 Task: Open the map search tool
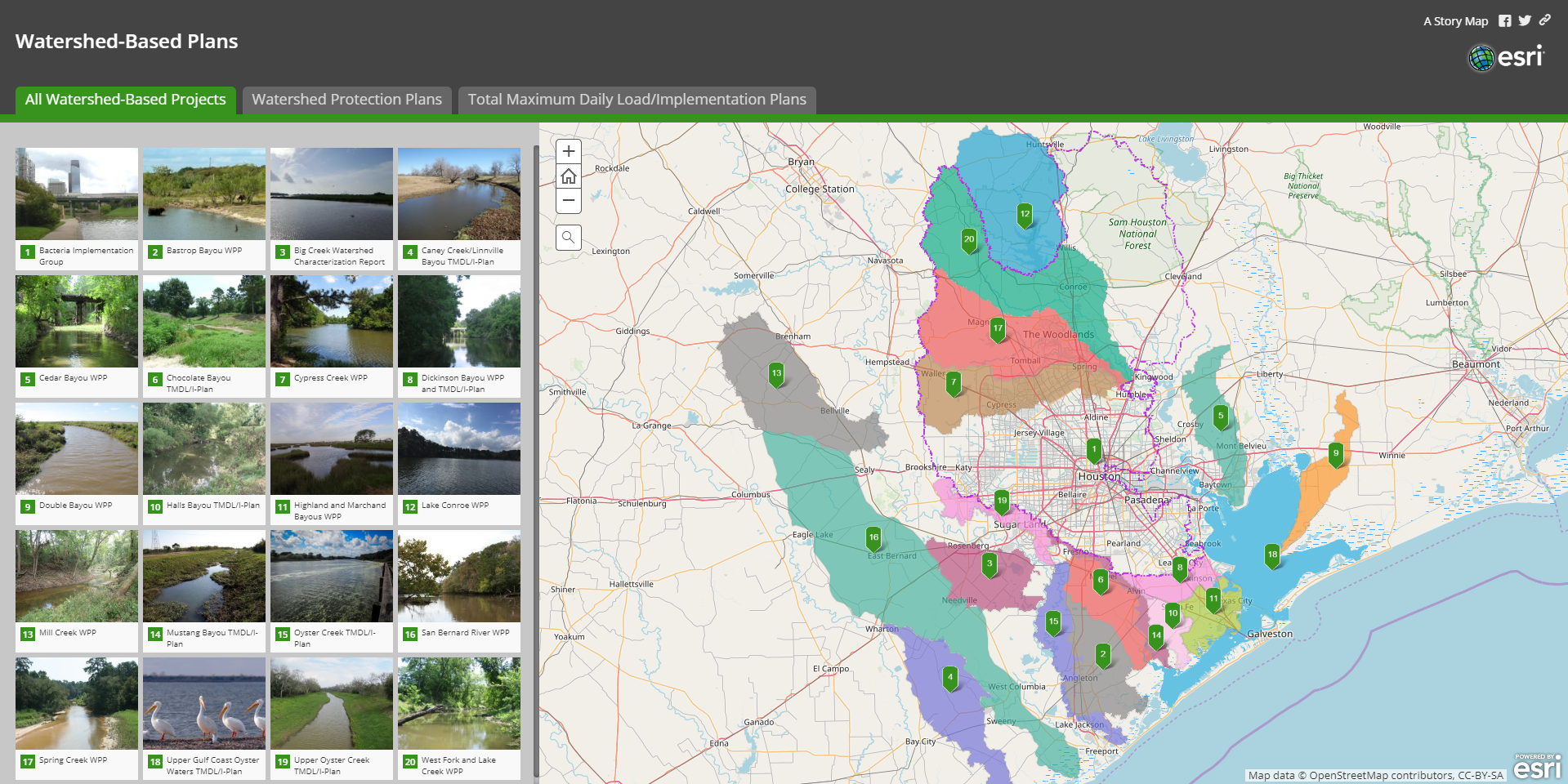click(x=569, y=238)
